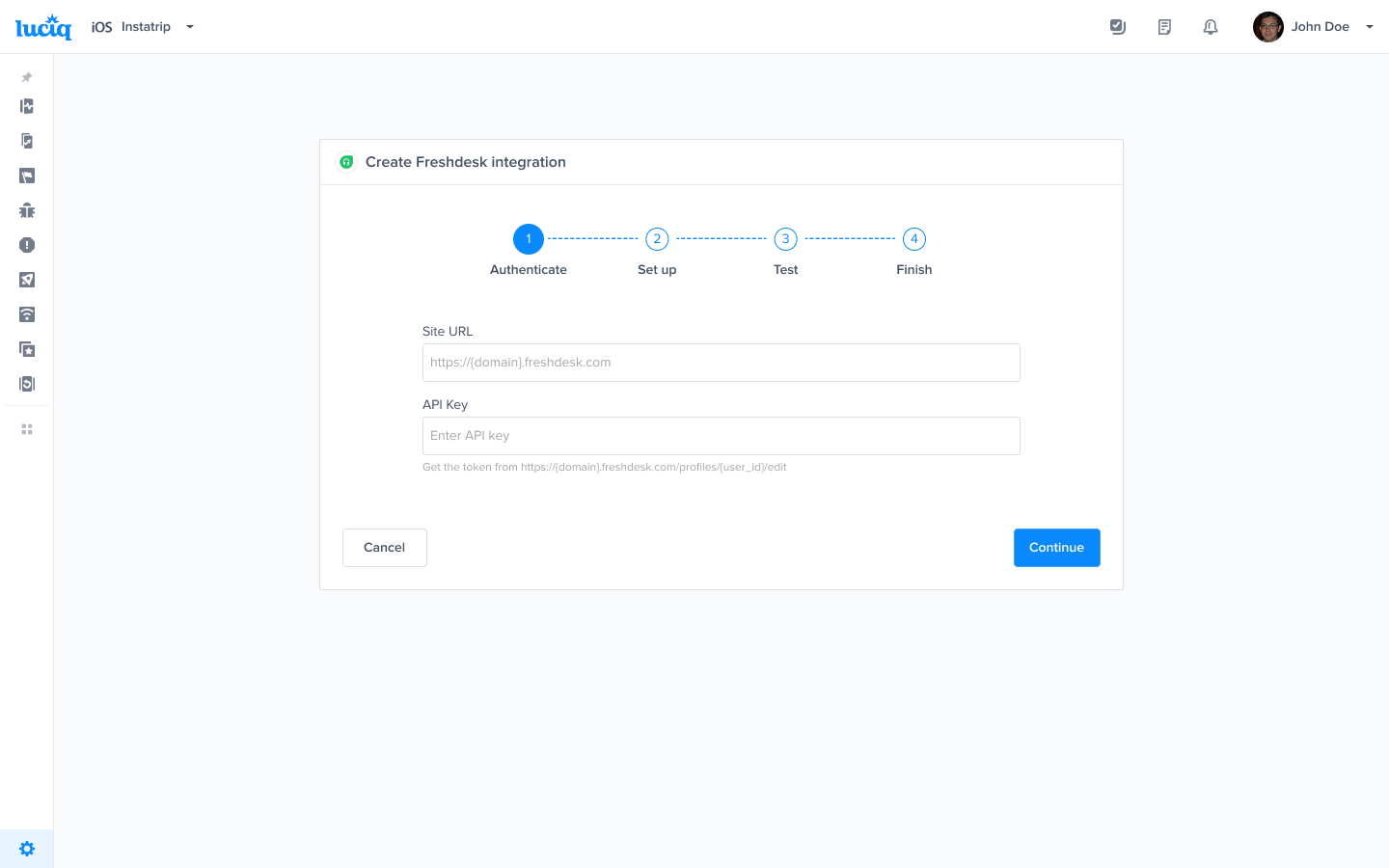Pin the sidebar with the pin icon

click(x=27, y=77)
